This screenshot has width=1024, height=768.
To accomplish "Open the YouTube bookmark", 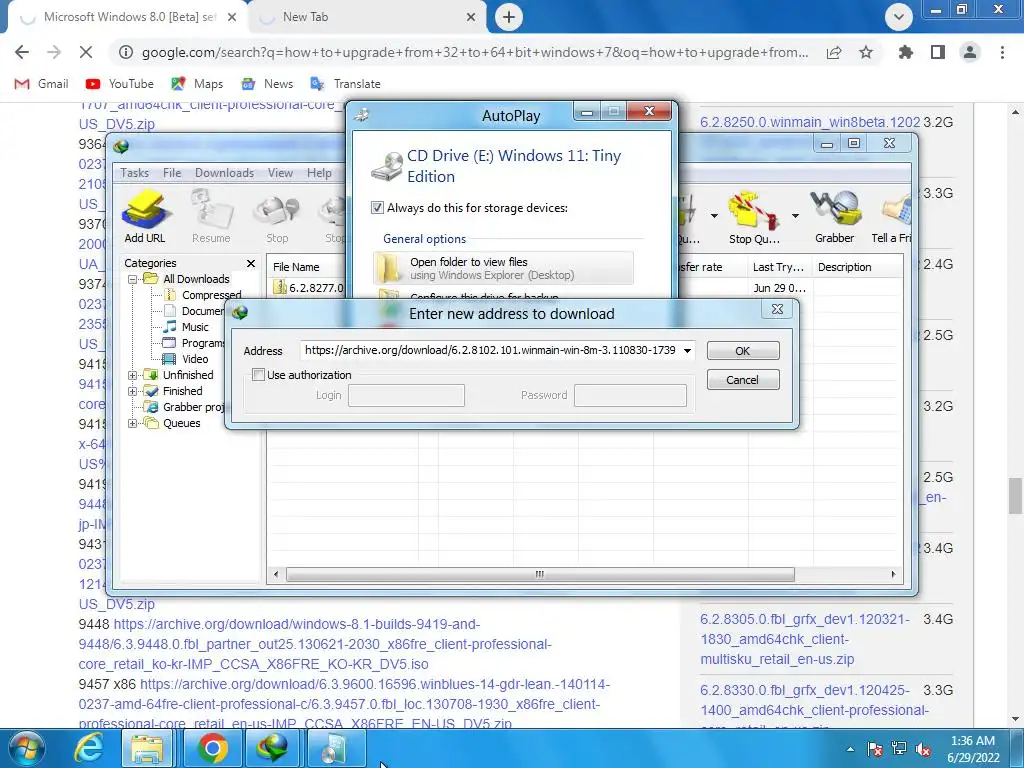I will 120,84.
